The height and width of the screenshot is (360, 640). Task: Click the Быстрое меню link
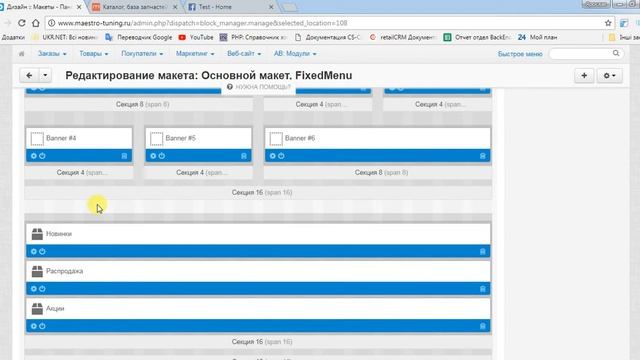520,54
